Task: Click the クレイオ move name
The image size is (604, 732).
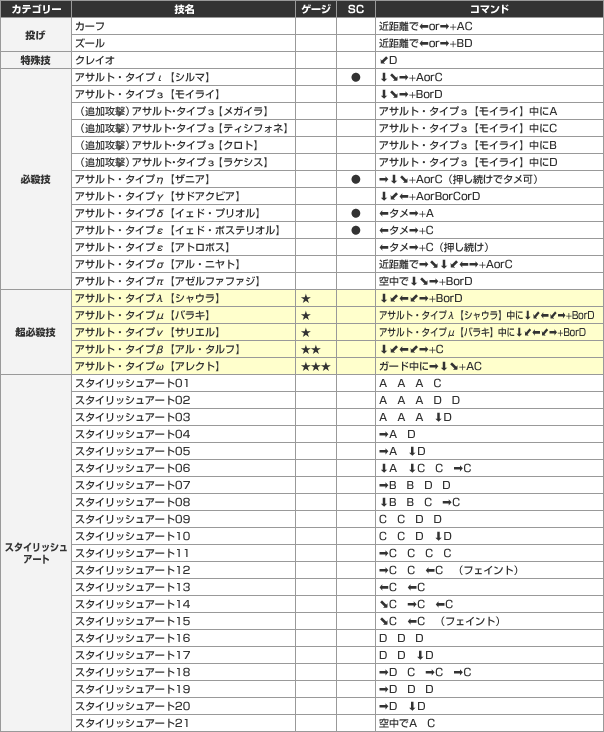Action: click(x=95, y=60)
